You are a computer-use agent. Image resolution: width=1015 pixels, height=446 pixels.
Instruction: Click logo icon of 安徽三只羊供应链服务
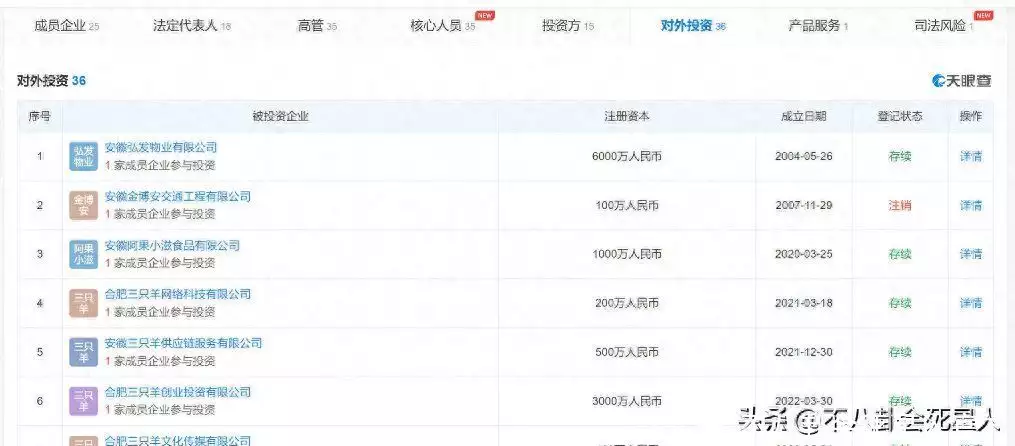tap(84, 352)
